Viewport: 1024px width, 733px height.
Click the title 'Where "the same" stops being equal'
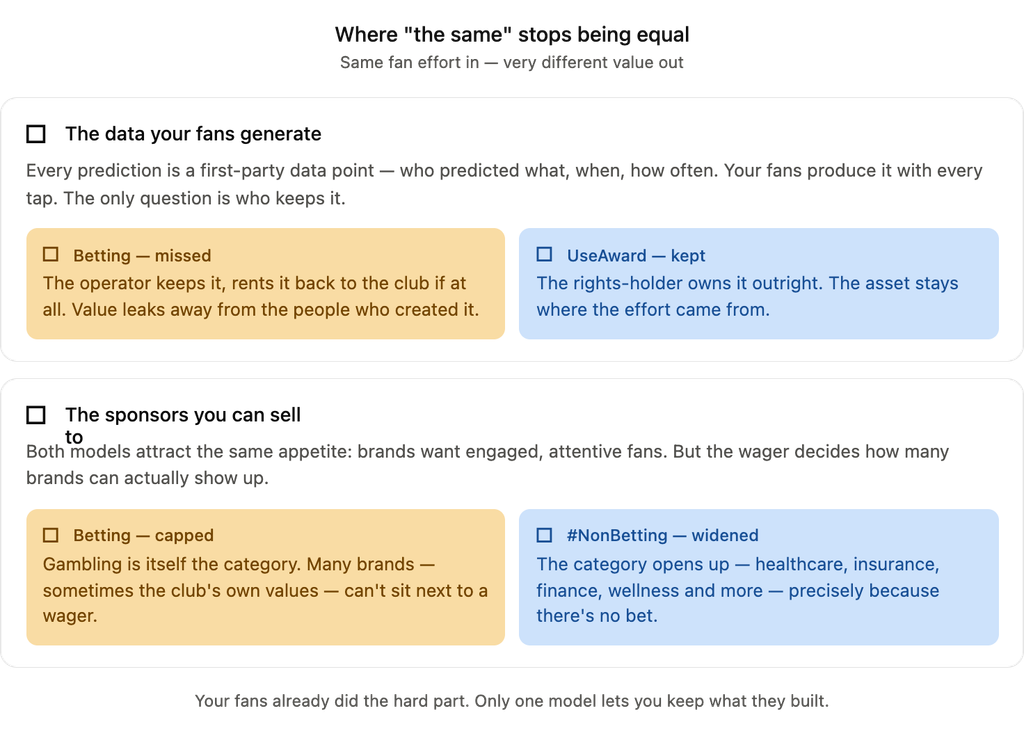[x=512, y=35]
